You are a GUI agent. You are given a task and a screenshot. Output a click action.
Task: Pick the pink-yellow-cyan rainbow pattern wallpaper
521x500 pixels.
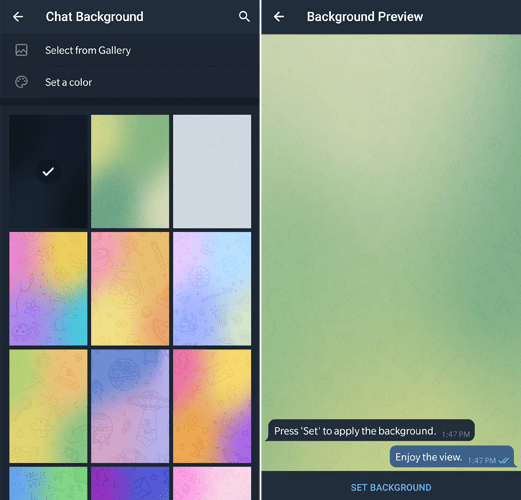pyautogui.click(x=48, y=289)
